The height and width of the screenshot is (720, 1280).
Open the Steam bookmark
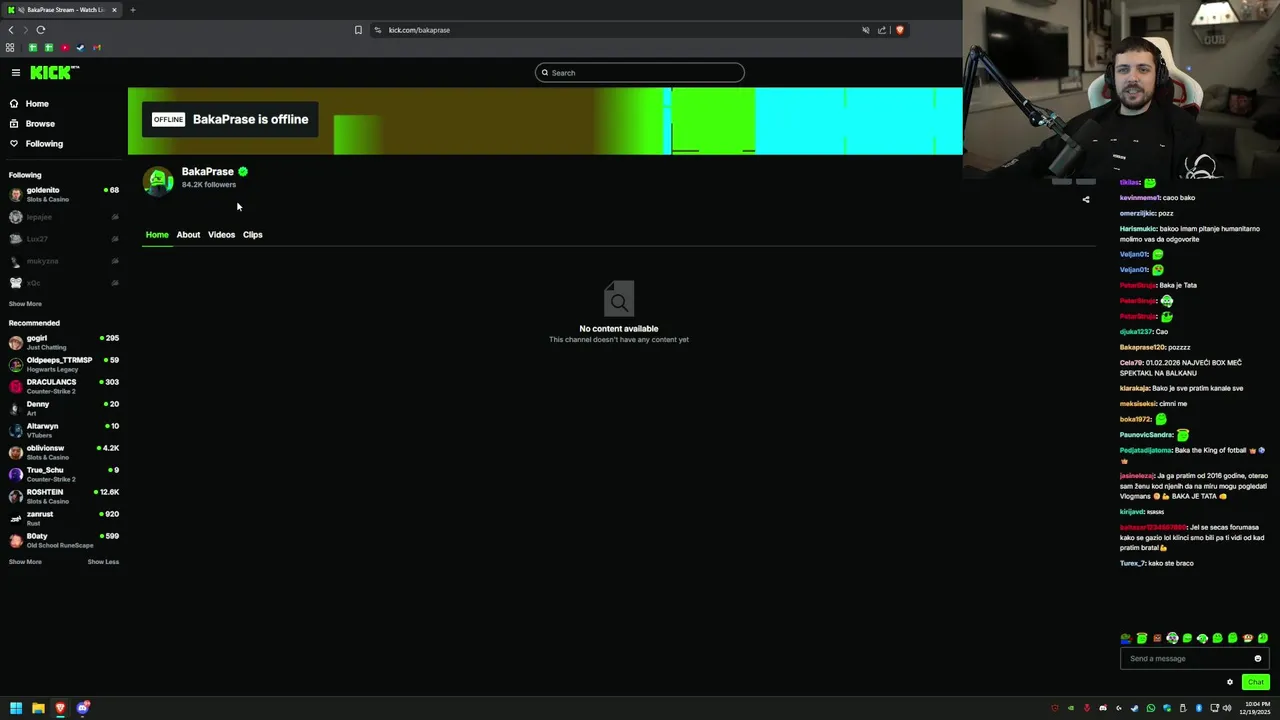coord(81,48)
